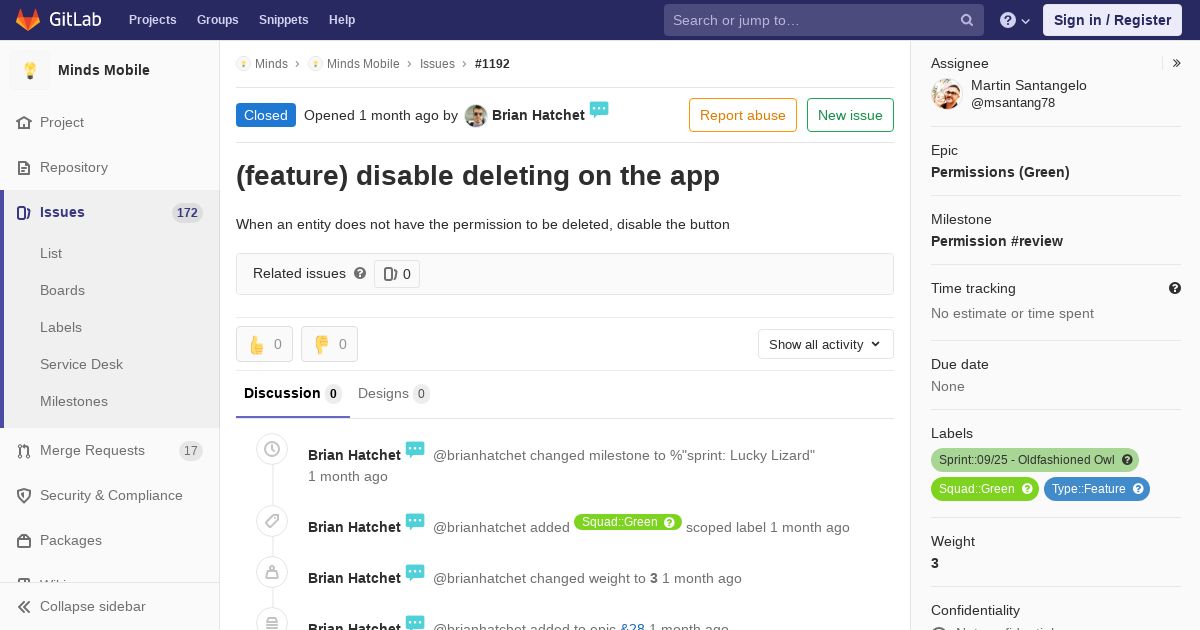This screenshot has width=1200, height=630.
Task: Focus the Search or jump to field
Action: (824, 20)
